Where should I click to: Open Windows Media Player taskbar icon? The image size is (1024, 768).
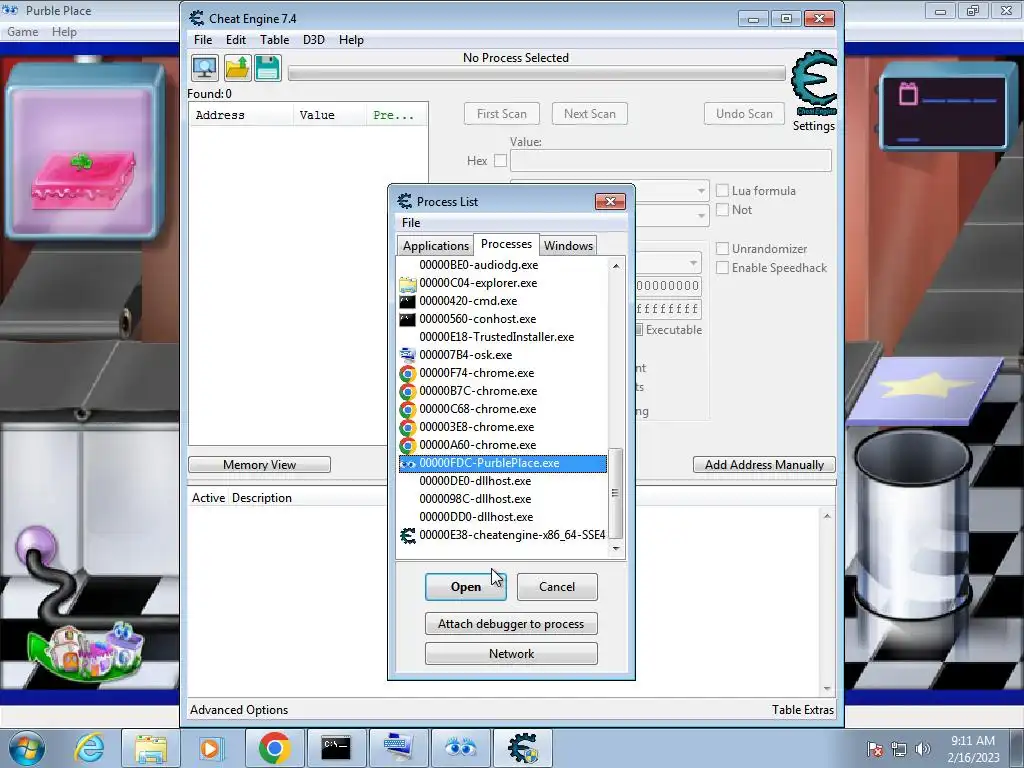210,748
